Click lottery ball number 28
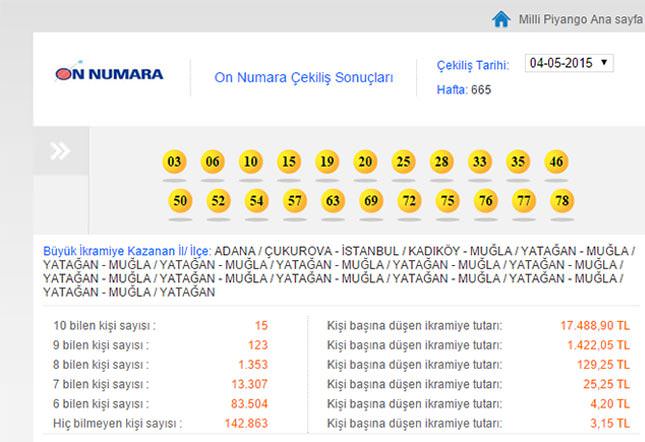 point(442,162)
